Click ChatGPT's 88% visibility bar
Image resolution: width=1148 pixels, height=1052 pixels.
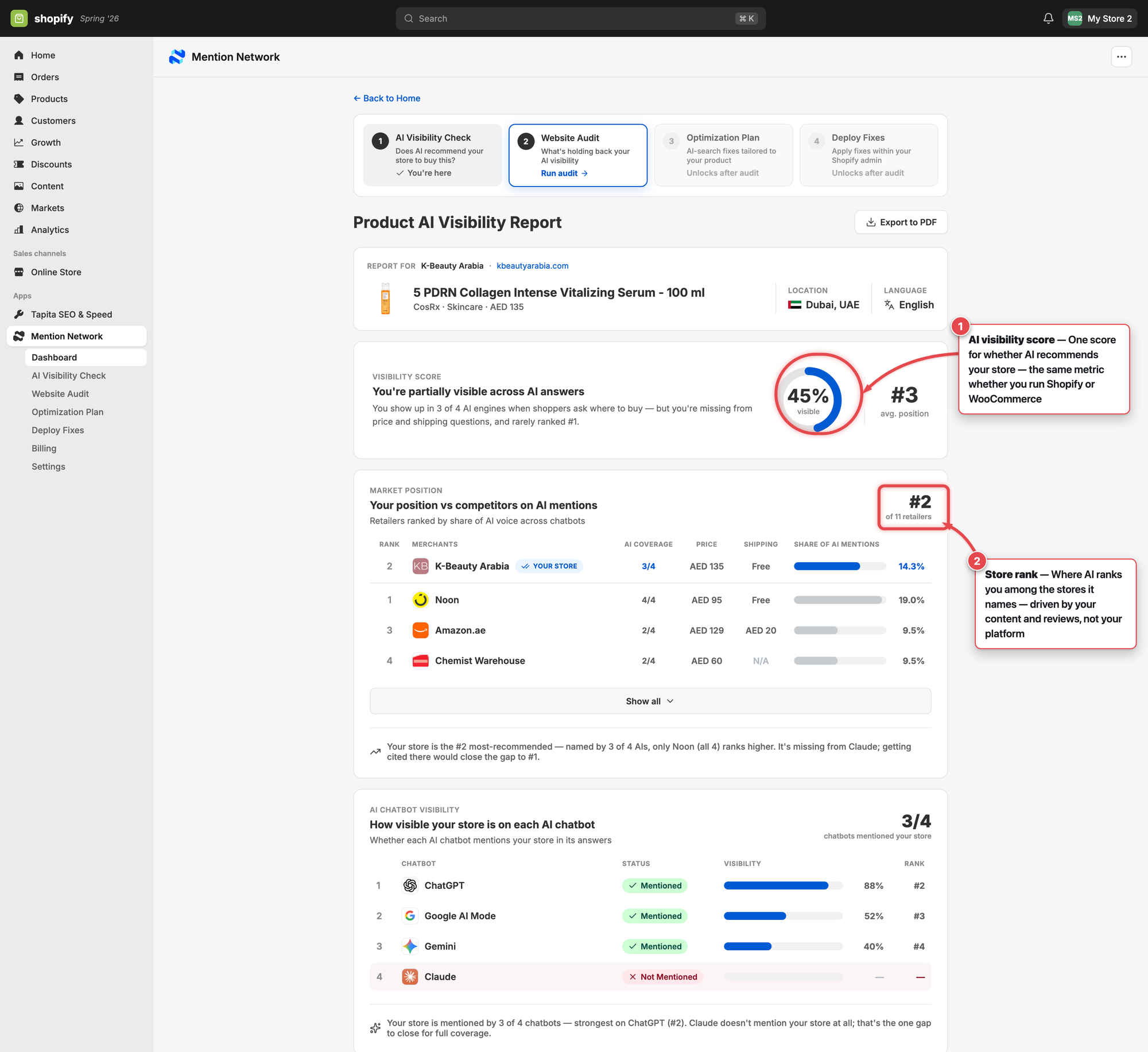(x=783, y=885)
